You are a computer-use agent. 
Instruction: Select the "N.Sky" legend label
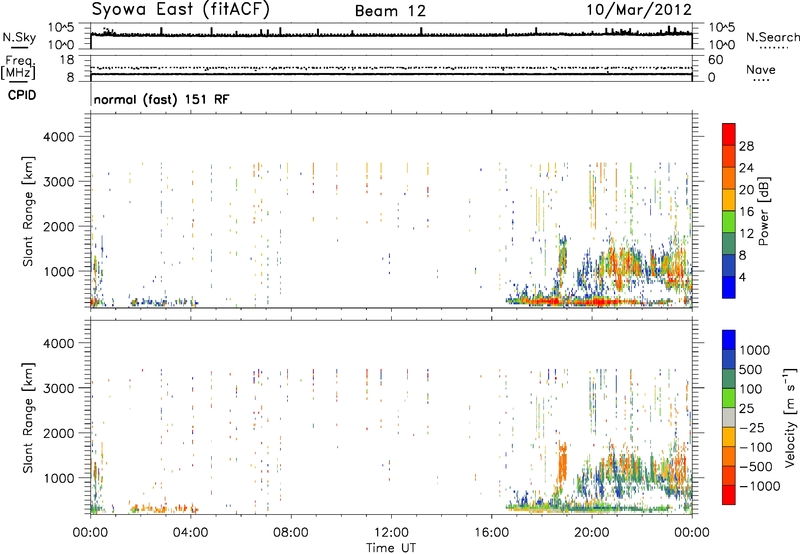19,37
